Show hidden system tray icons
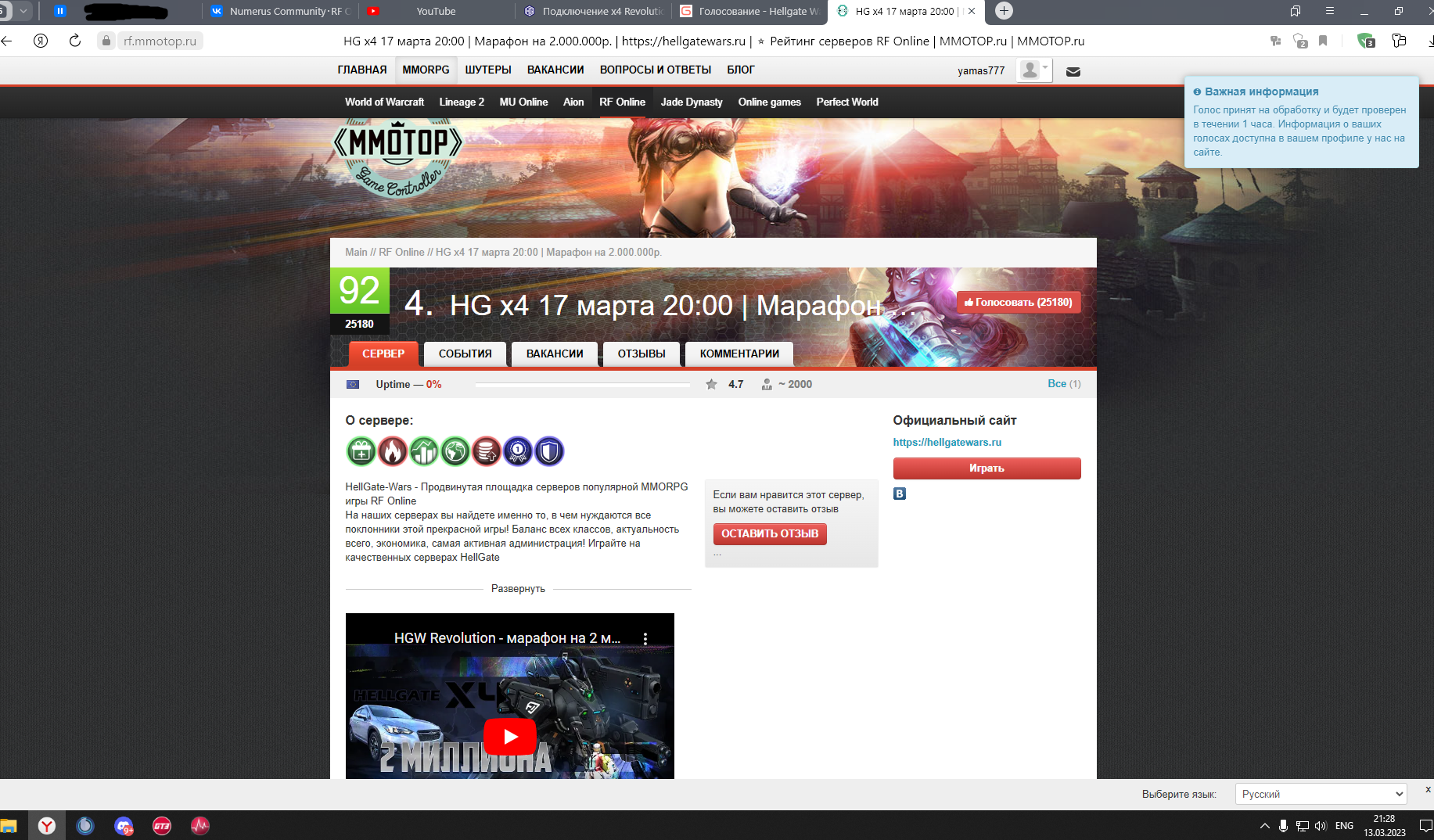This screenshot has width=1434, height=840. click(x=1264, y=825)
